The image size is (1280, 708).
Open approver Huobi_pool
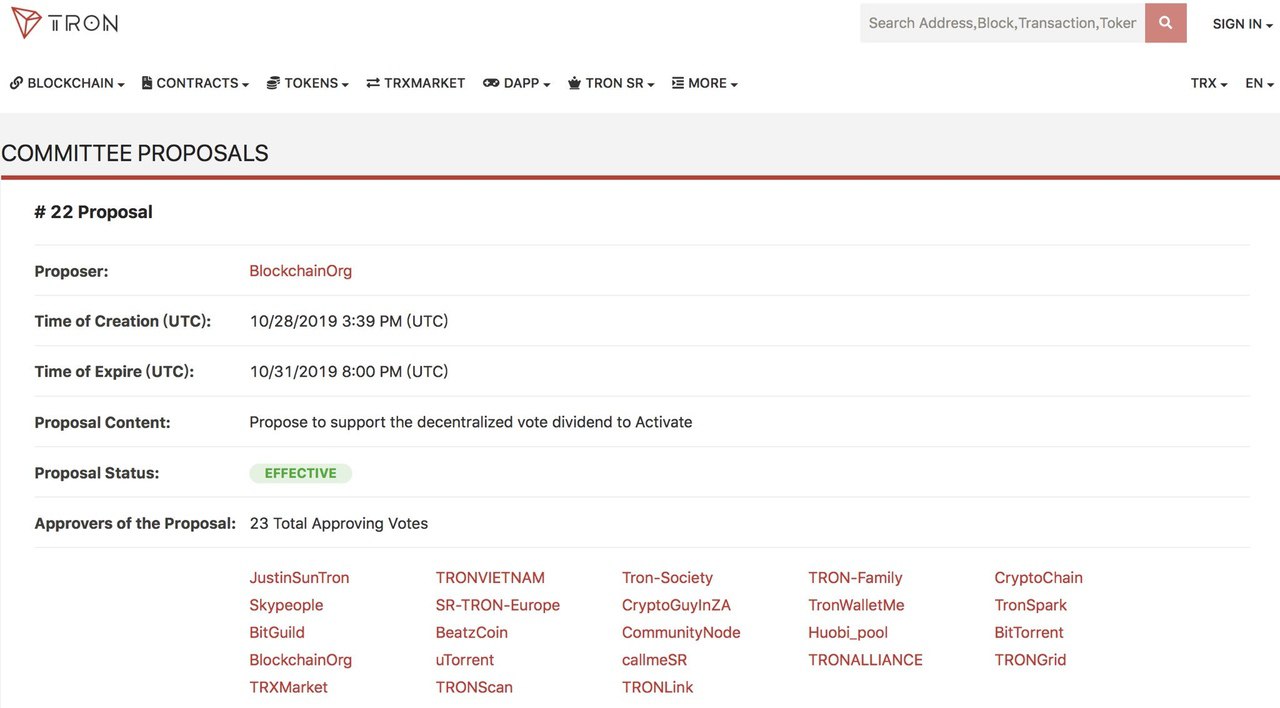coord(848,633)
